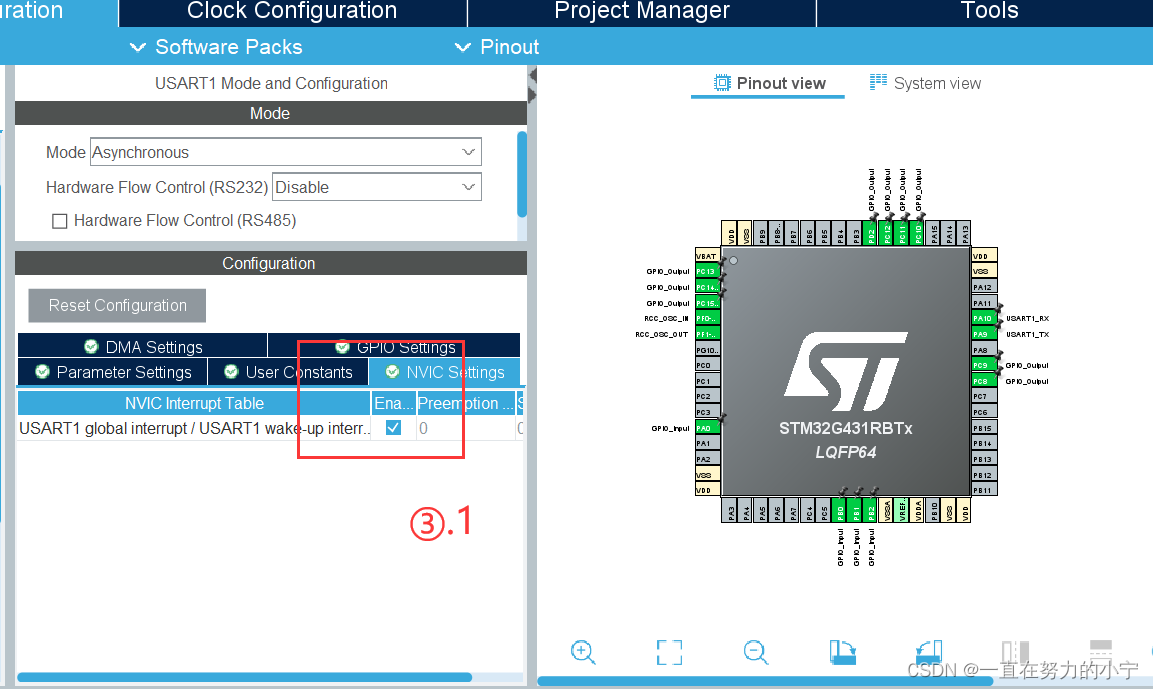Click the configuration panel horizontal scrollbar

coord(244,677)
